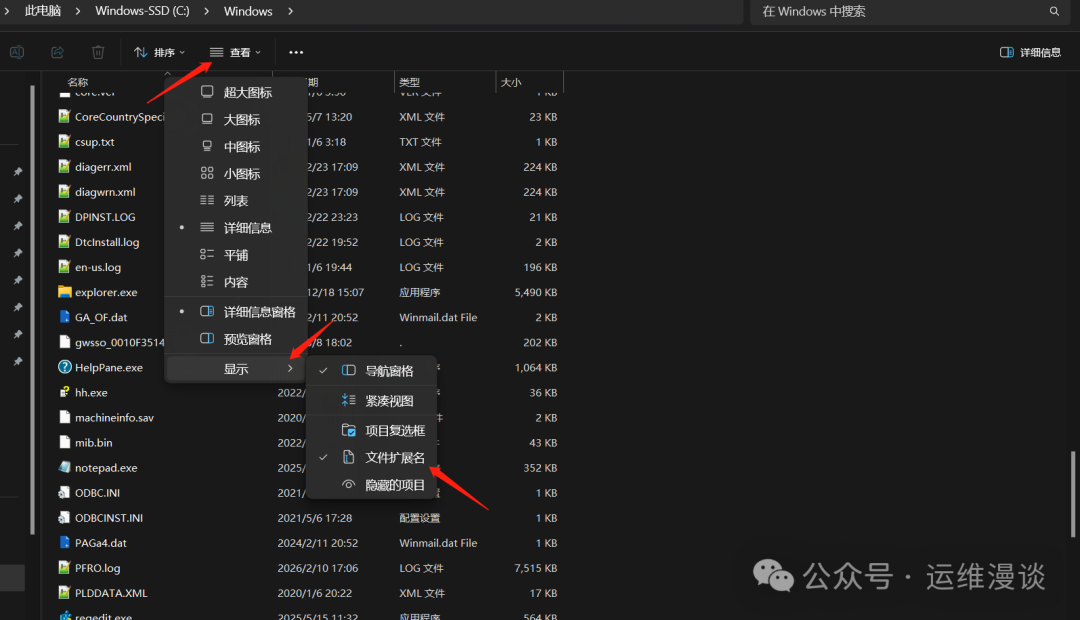Select PFRO.log file icon
The image size is (1080, 620).
click(x=65, y=568)
